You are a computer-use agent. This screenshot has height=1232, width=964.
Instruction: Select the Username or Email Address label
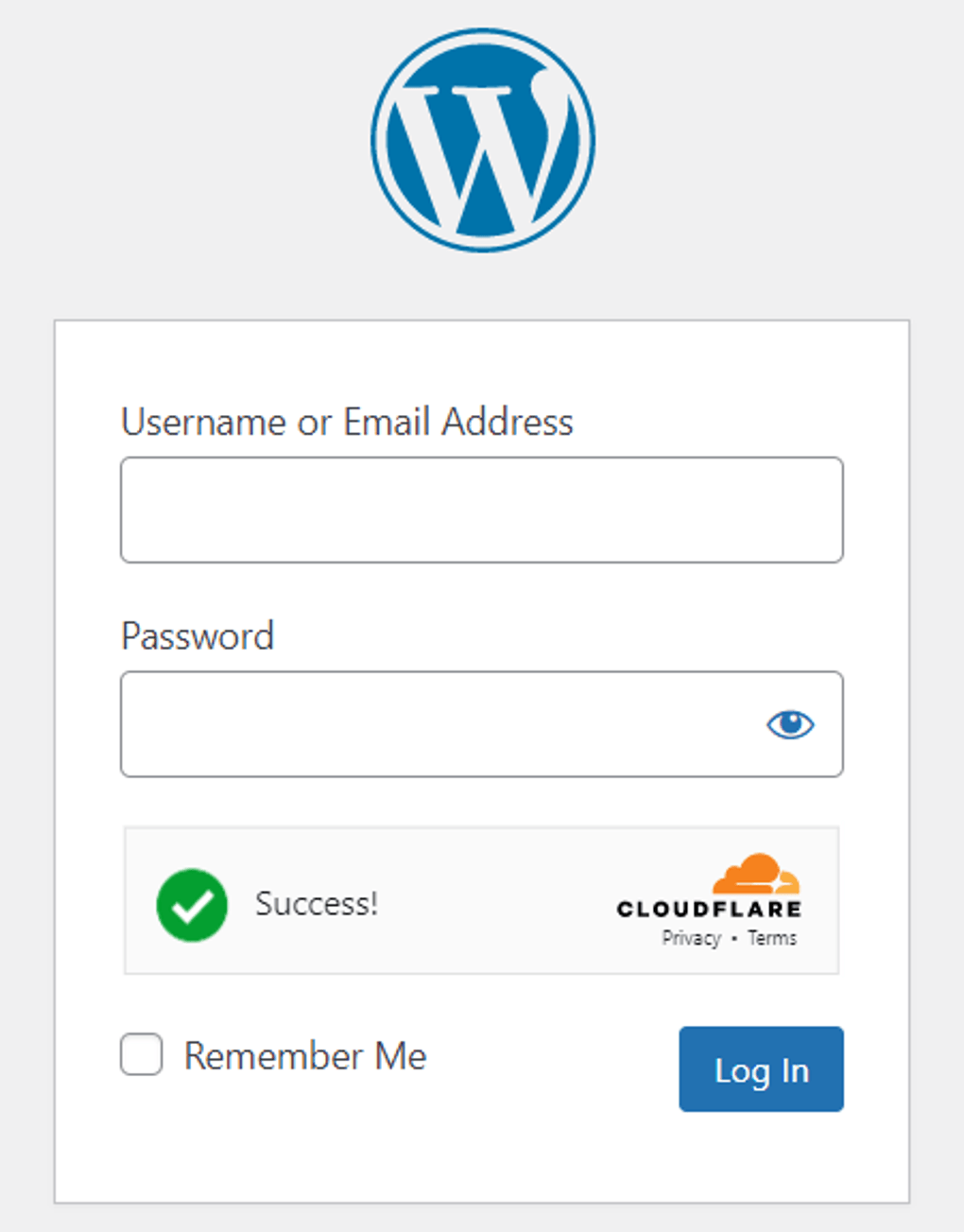click(x=347, y=423)
